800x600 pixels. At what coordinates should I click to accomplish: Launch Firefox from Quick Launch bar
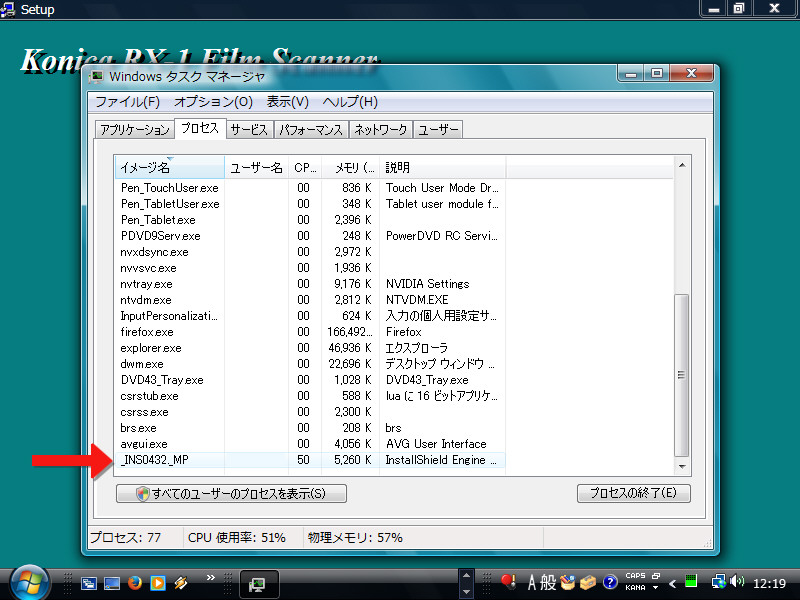tap(134, 582)
